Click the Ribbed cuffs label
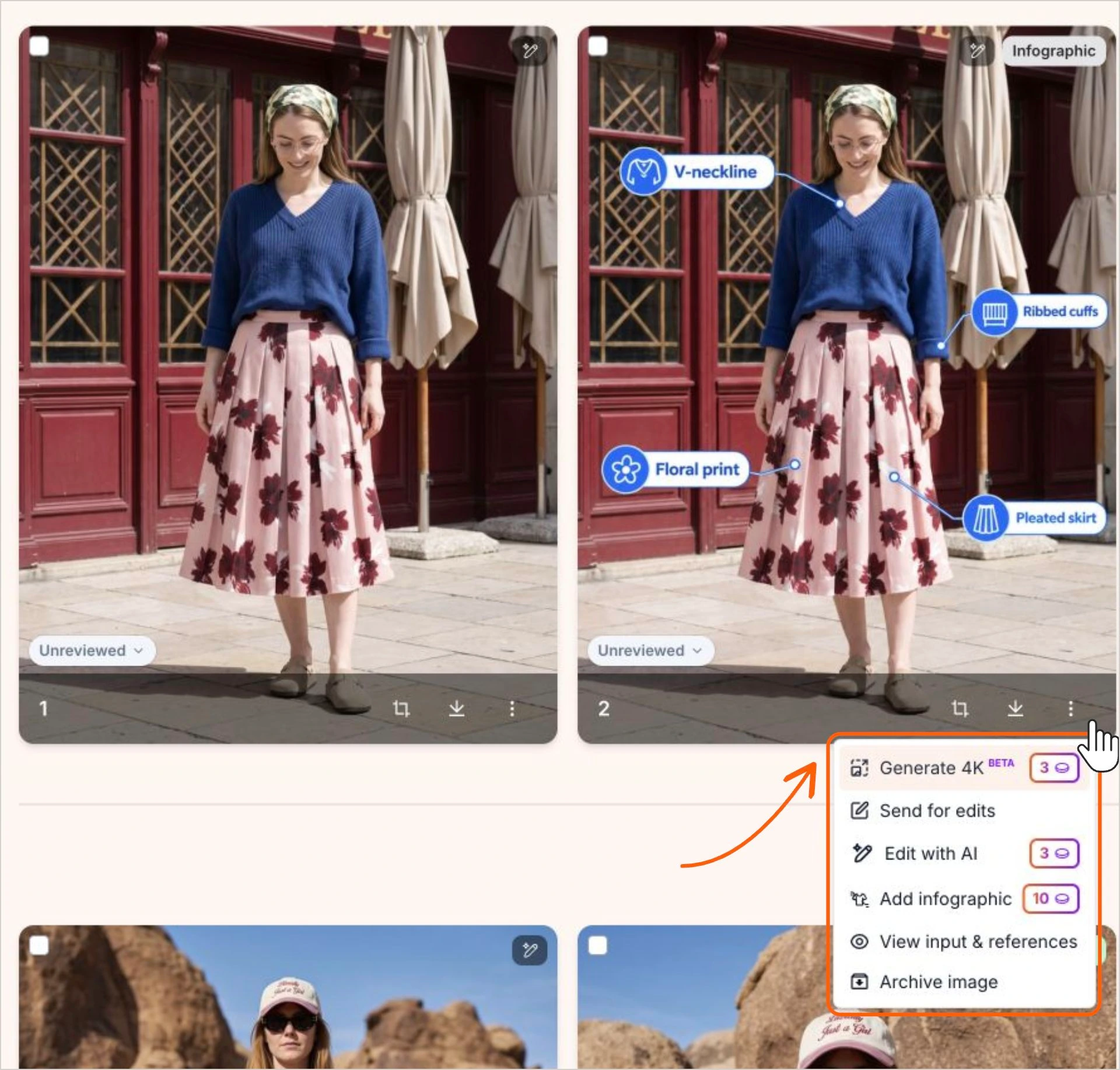This screenshot has height=1070, width=1120. click(x=1060, y=312)
